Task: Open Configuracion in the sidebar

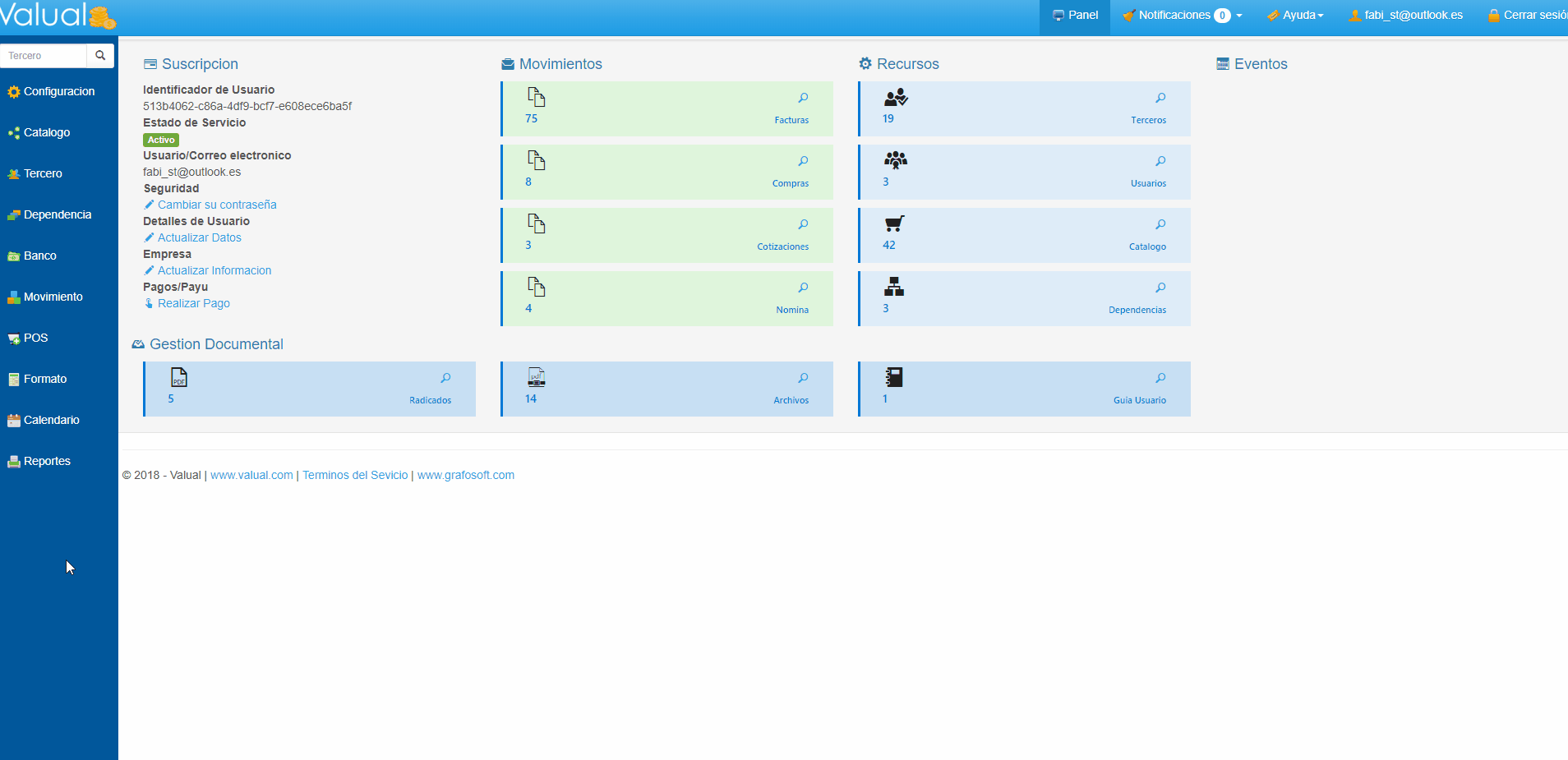Action: coord(58,91)
